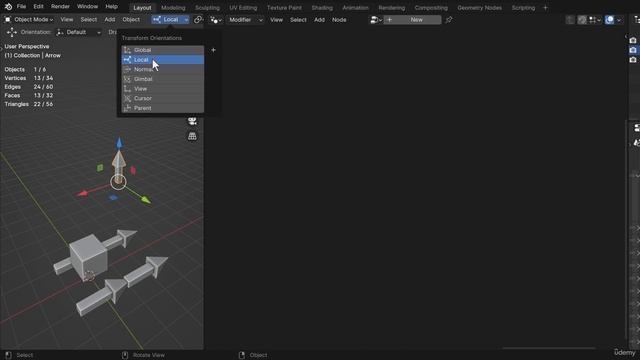
Task: Open the node editor Select menu
Action: click(298, 20)
